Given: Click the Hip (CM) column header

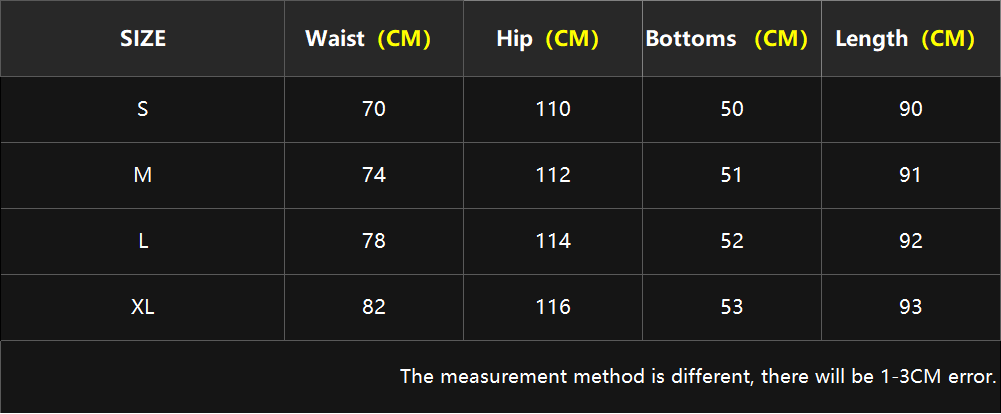Looking at the screenshot, I should (x=553, y=39).
